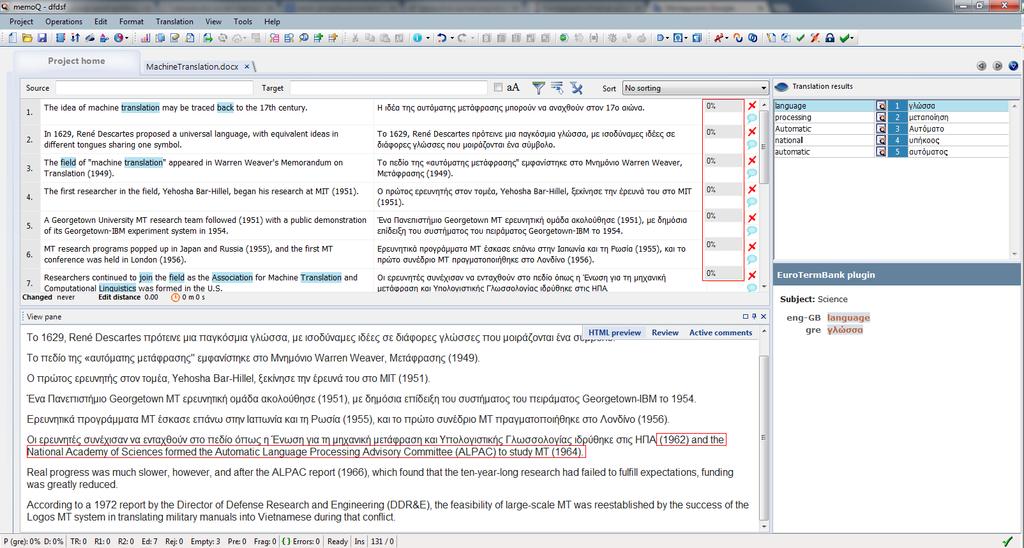This screenshot has width=1024, height=548.
Task: Click lookup icon beside 'language' result
Action: point(881,106)
